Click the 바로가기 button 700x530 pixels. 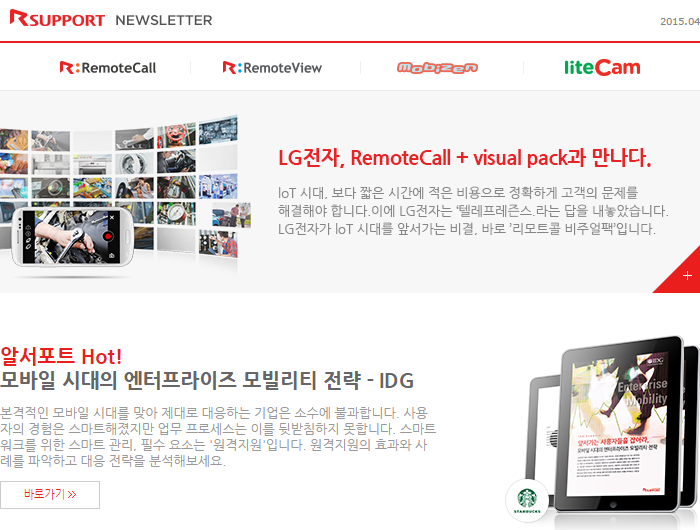(x=50, y=495)
